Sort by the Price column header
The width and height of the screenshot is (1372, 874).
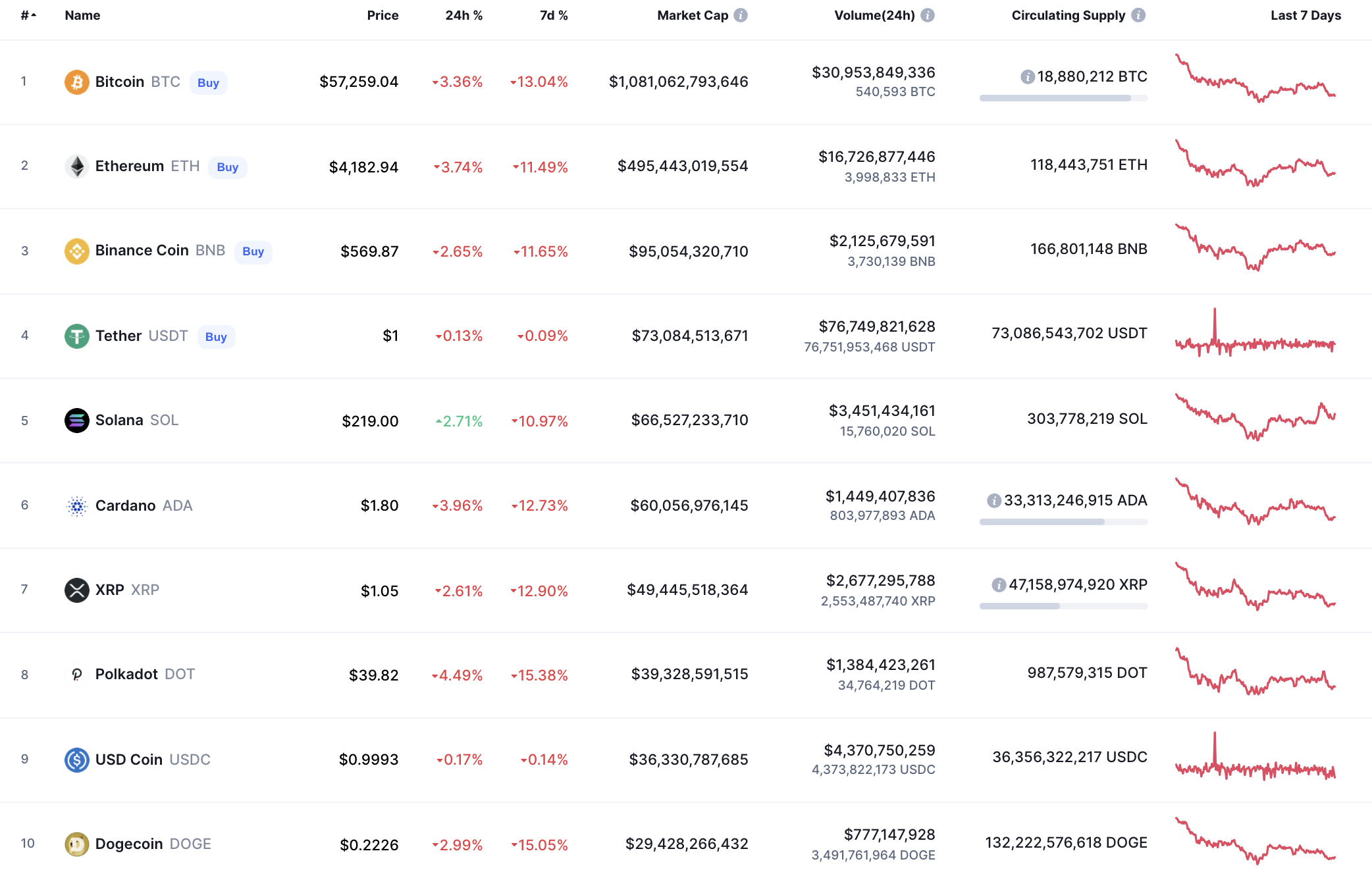[383, 15]
